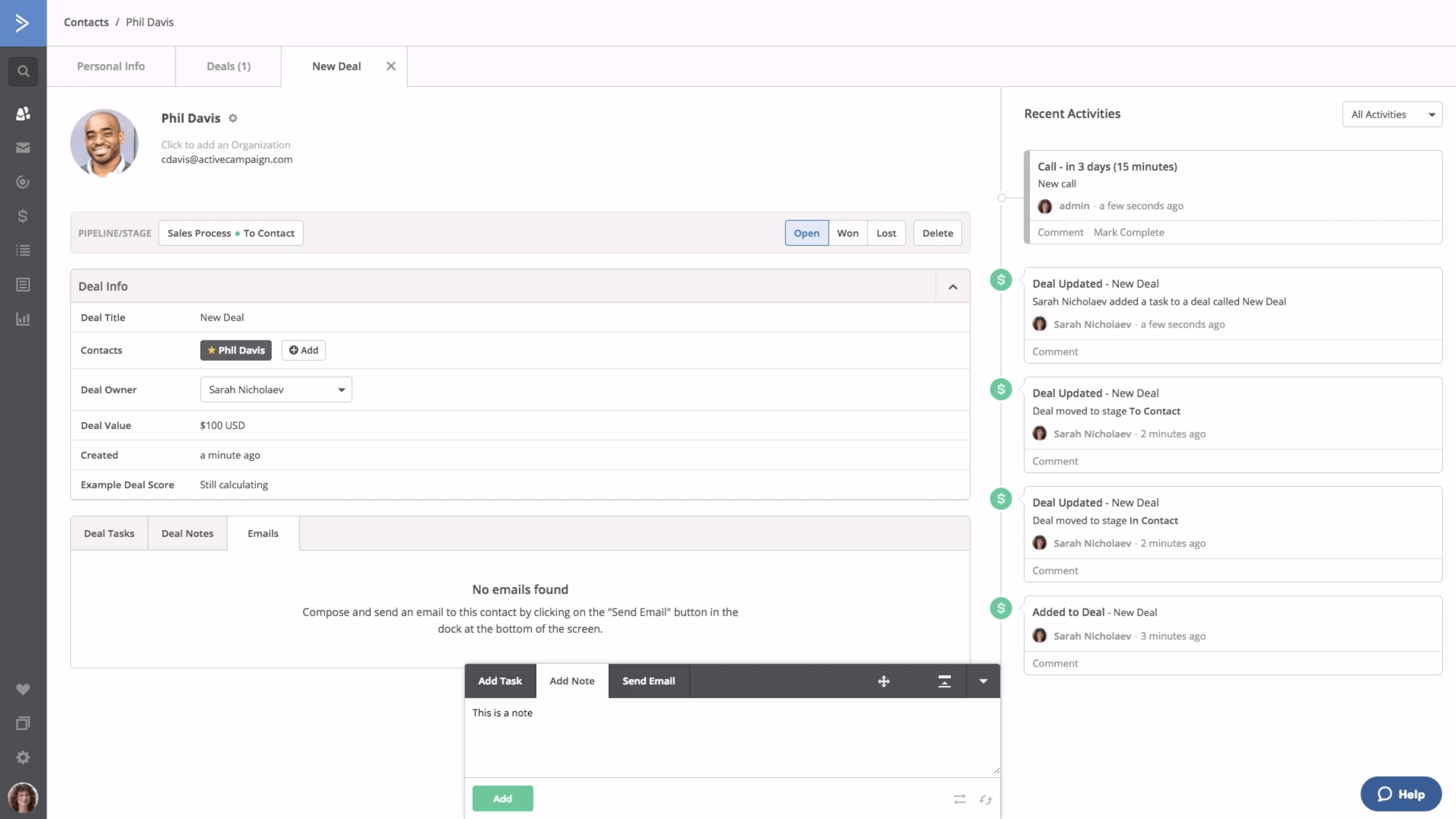This screenshot has height=819, width=1456.
Task: Click Add contact to deal button
Action: (x=304, y=349)
